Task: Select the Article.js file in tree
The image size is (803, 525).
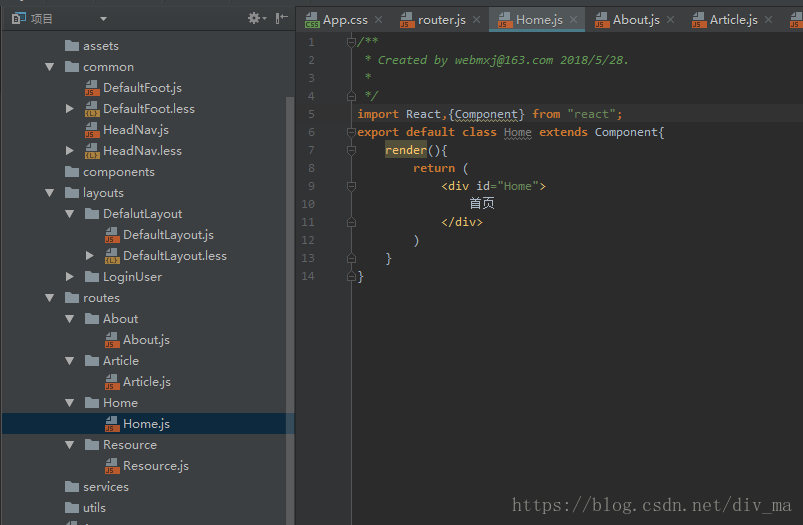Action: (138, 382)
